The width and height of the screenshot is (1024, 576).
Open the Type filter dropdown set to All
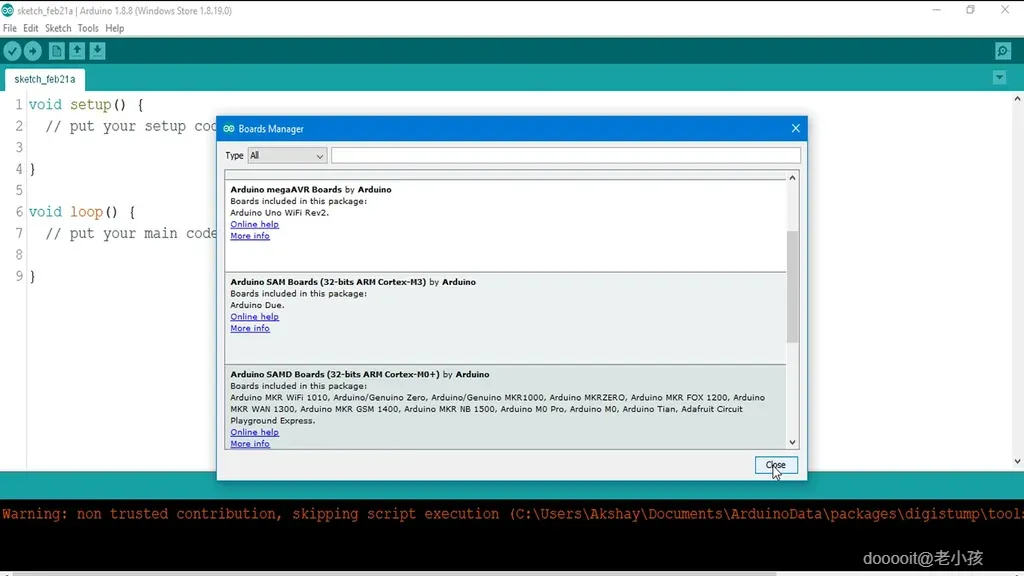tap(287, 155)
